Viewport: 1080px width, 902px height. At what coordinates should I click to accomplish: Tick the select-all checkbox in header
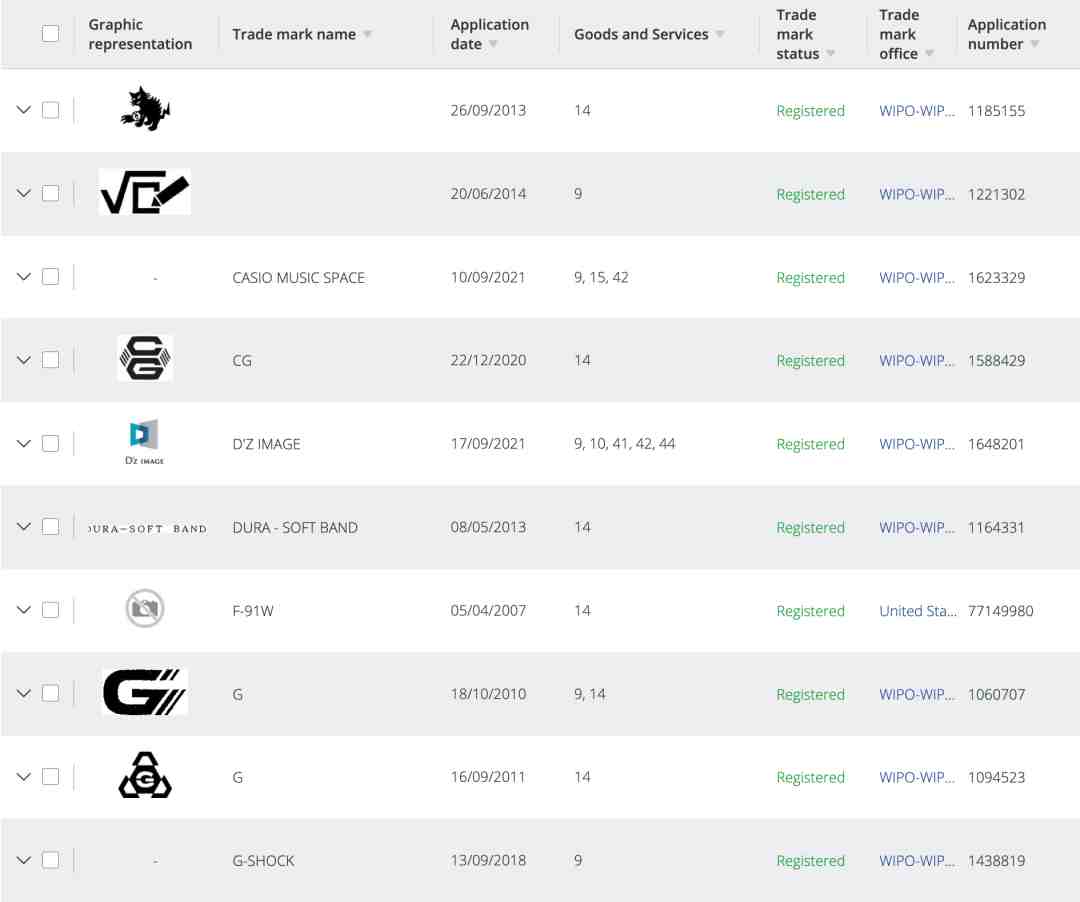[50, 33]
